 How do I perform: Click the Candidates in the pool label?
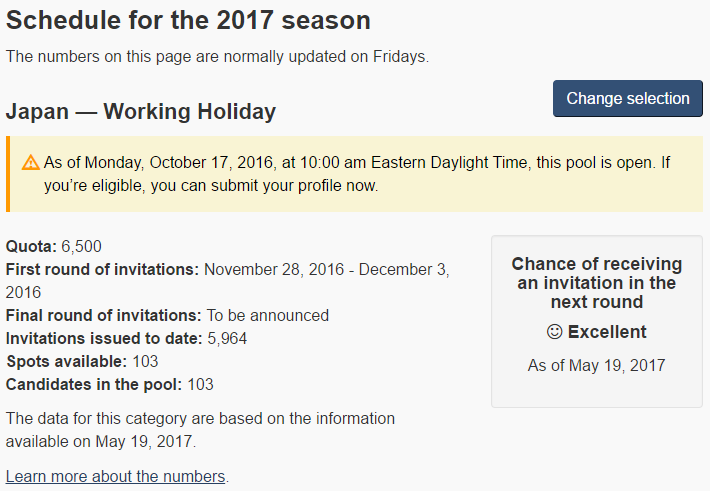pos(94,385)
